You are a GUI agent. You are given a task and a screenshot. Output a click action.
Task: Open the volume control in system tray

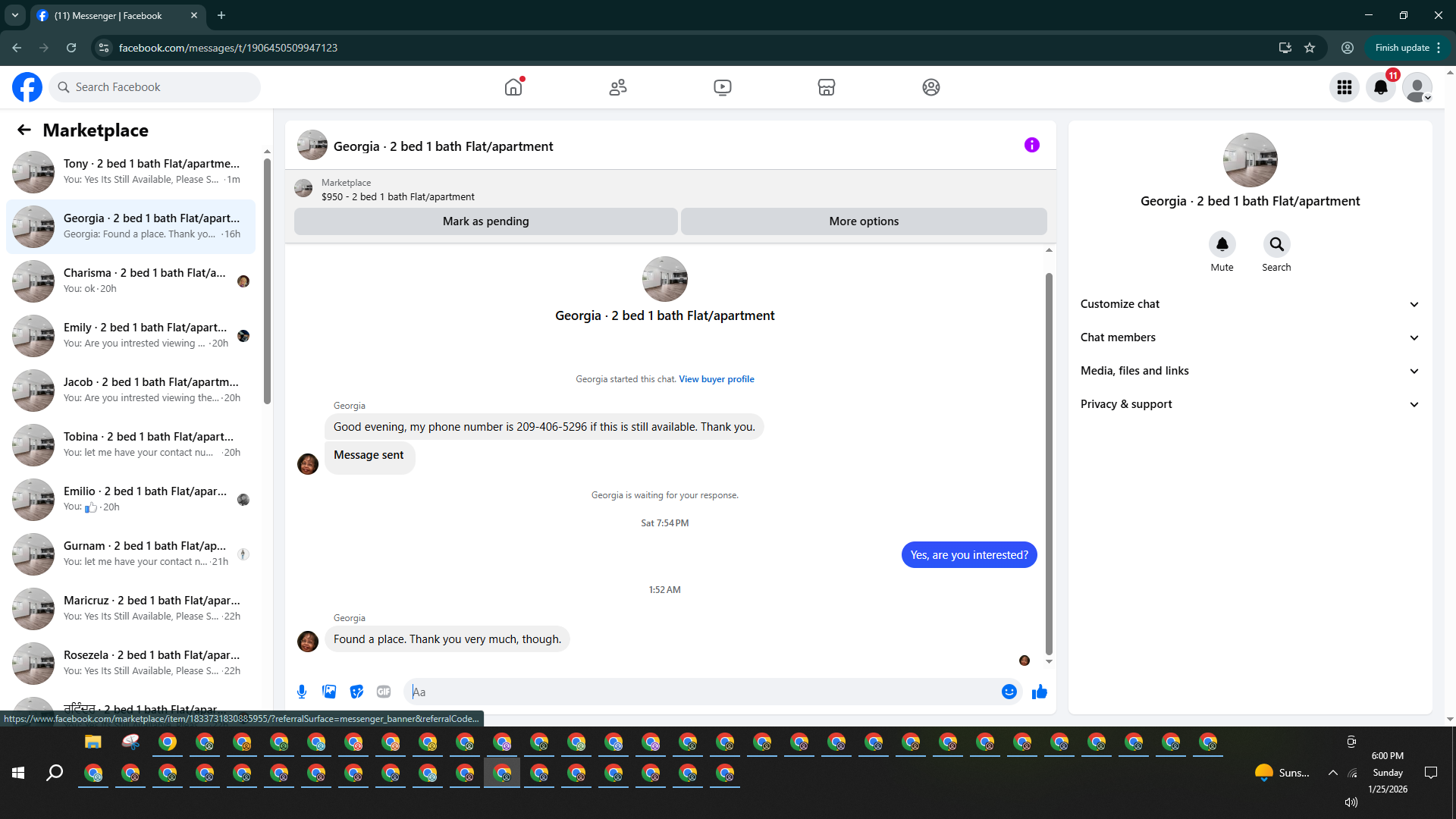pyautogui.click(x=1351, y=802)
